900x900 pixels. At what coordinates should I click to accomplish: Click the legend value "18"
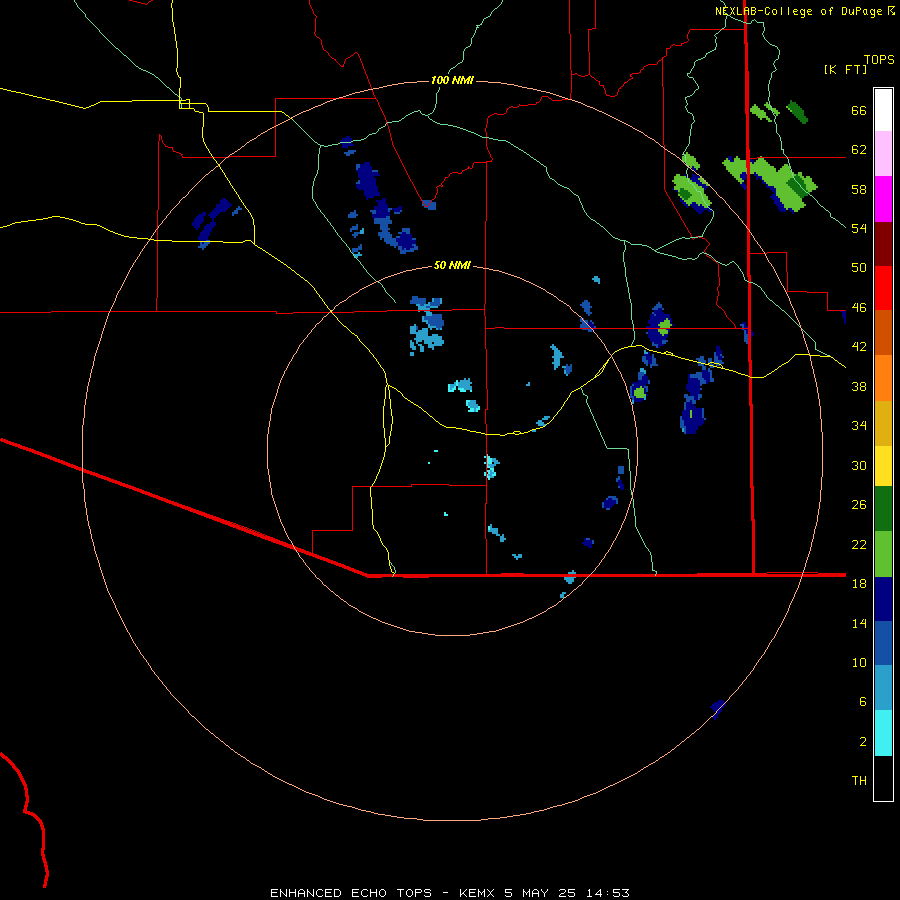click(859, 584)
